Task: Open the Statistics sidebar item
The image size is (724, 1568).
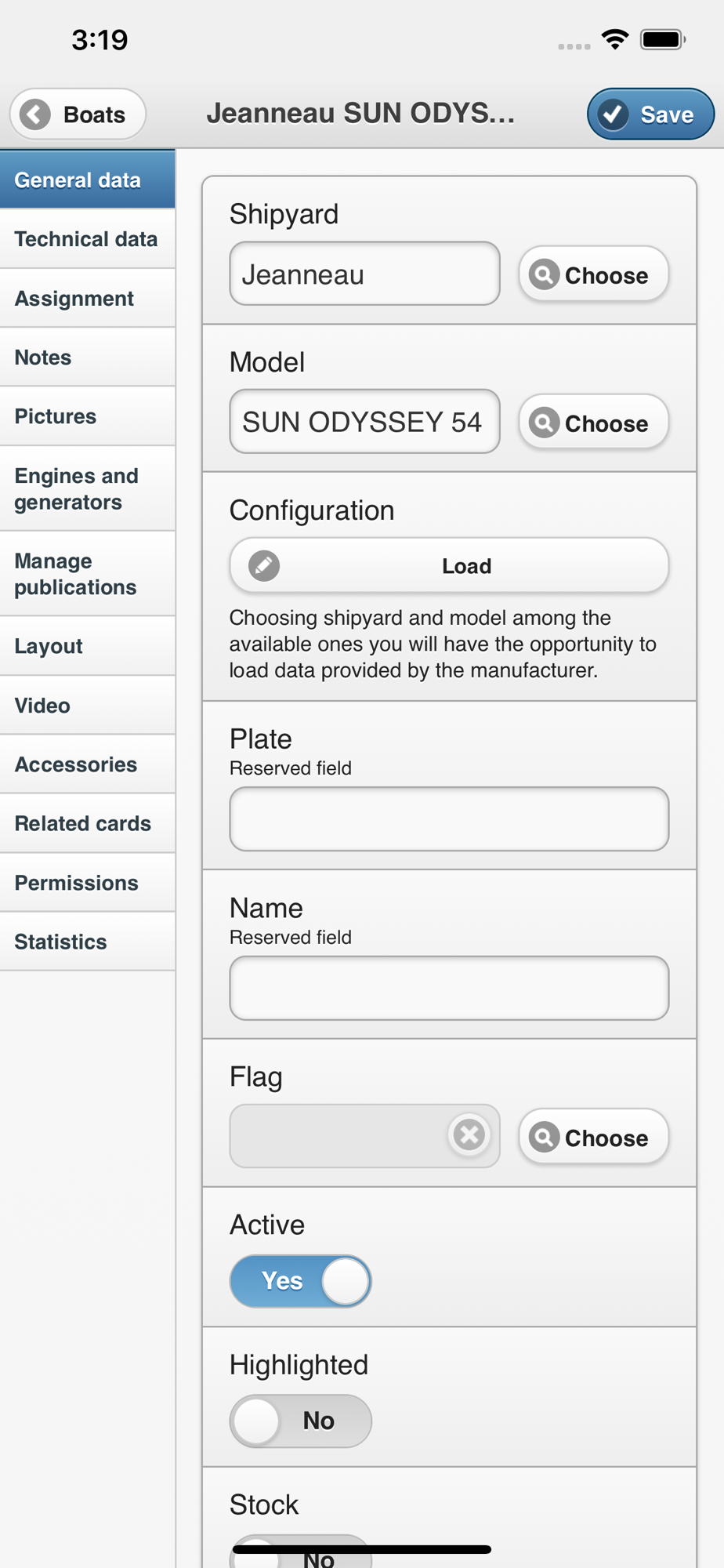Action: click(x=86, y=942)
